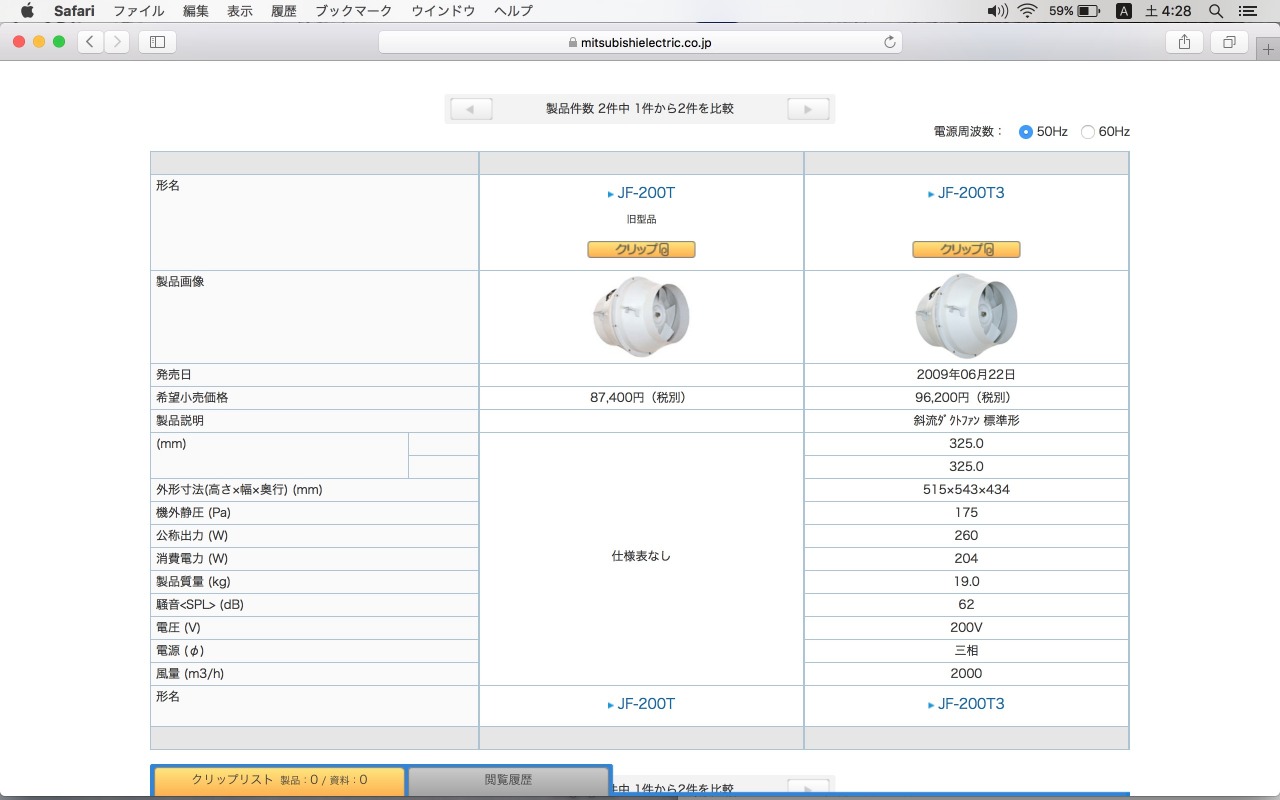Click the 風量 (m3/h) row label
The width and height of the screenshot is (1280, 800).
190,674
